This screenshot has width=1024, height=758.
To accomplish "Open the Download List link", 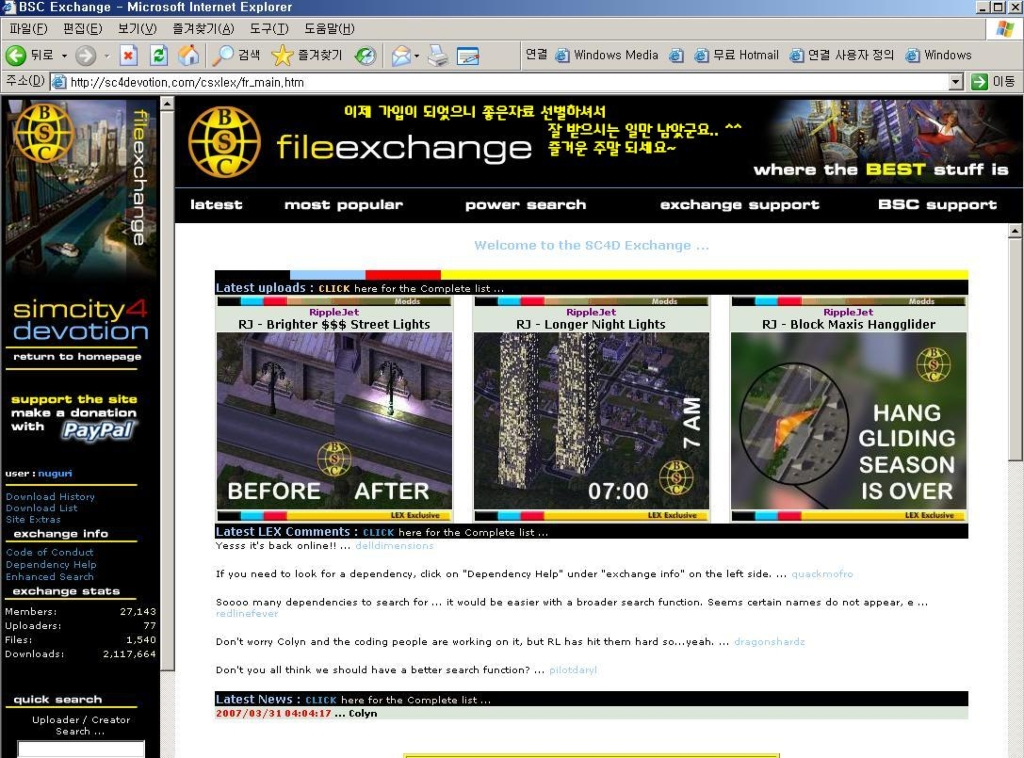I will pos(41,508).
